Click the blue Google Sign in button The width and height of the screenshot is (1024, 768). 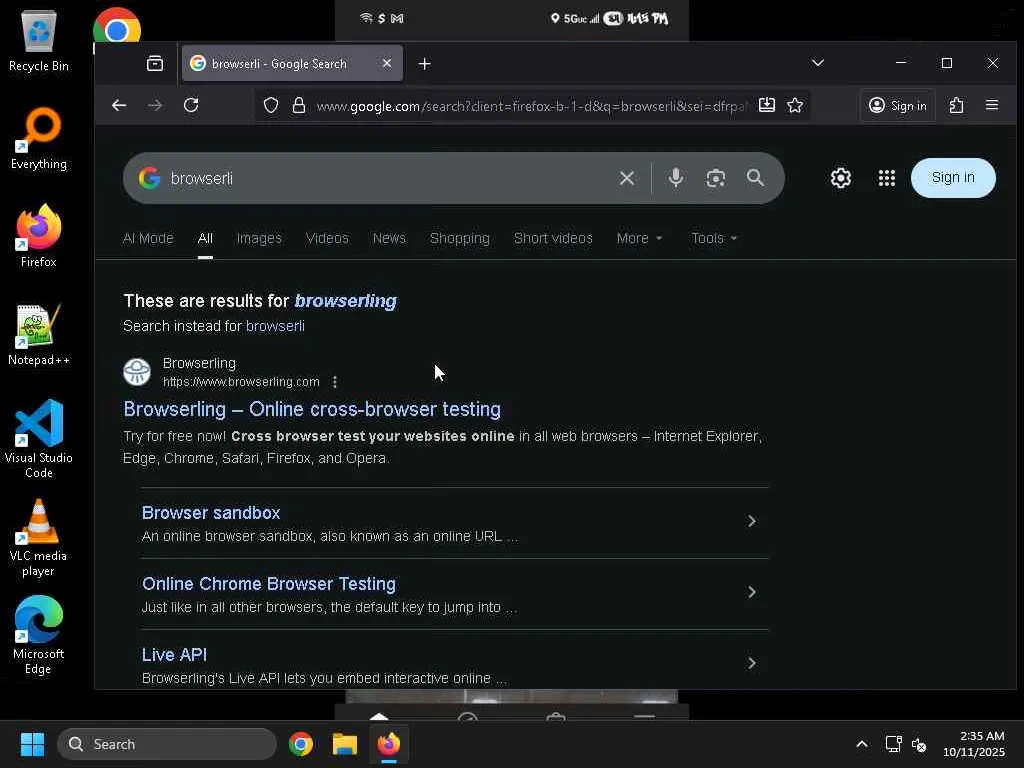pyautogui.click(x=953, y=178)
